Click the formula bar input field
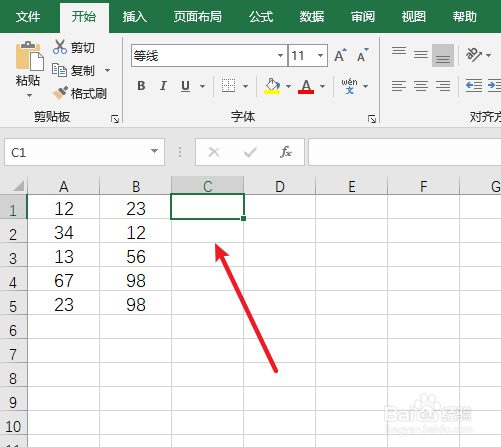Viewport: 501px width, 447px height. 404,152
